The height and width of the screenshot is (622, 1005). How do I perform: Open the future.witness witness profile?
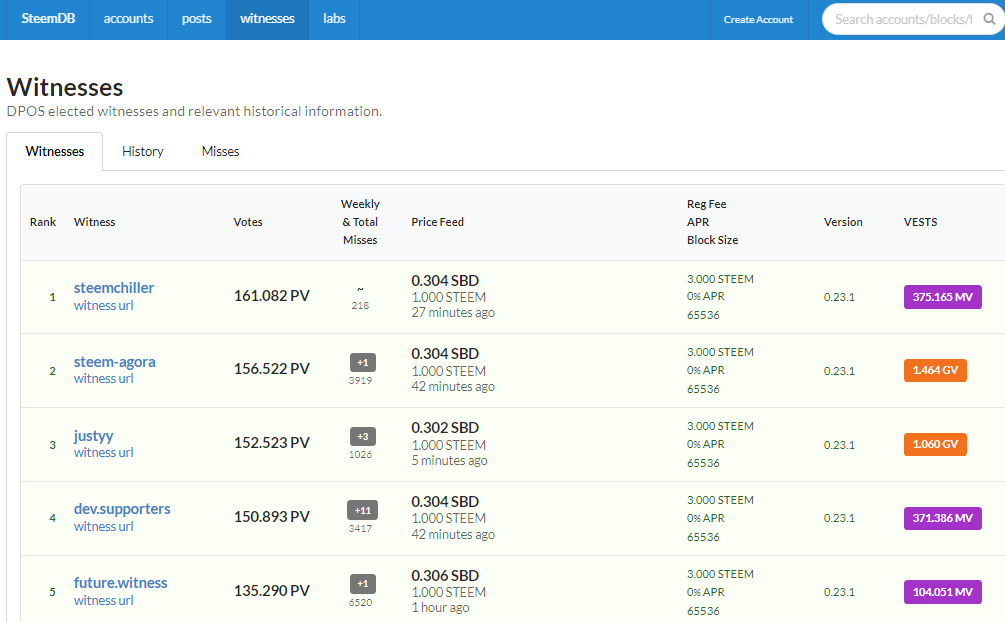point(120,583)
